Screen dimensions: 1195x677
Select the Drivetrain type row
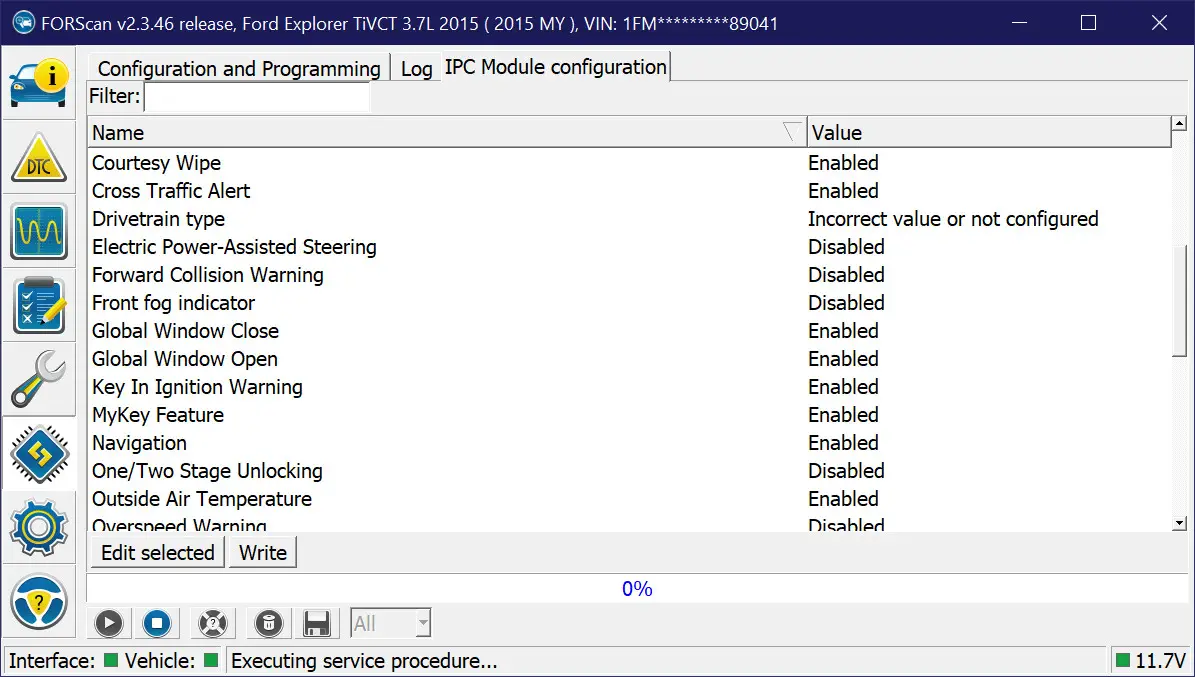[x=630, y=219]
